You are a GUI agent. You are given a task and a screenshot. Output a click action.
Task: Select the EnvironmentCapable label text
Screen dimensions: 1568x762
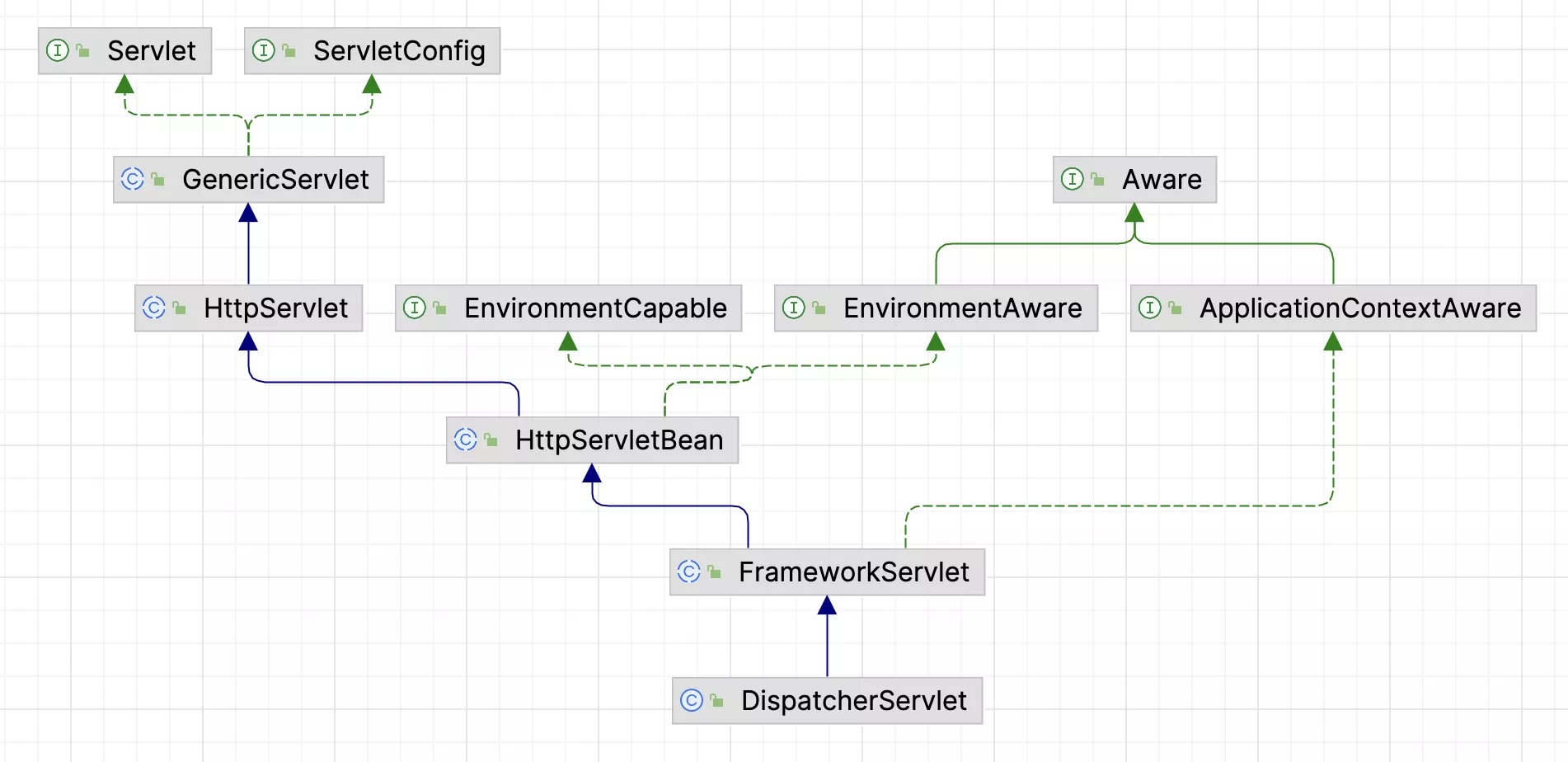(x=595, y=308)
